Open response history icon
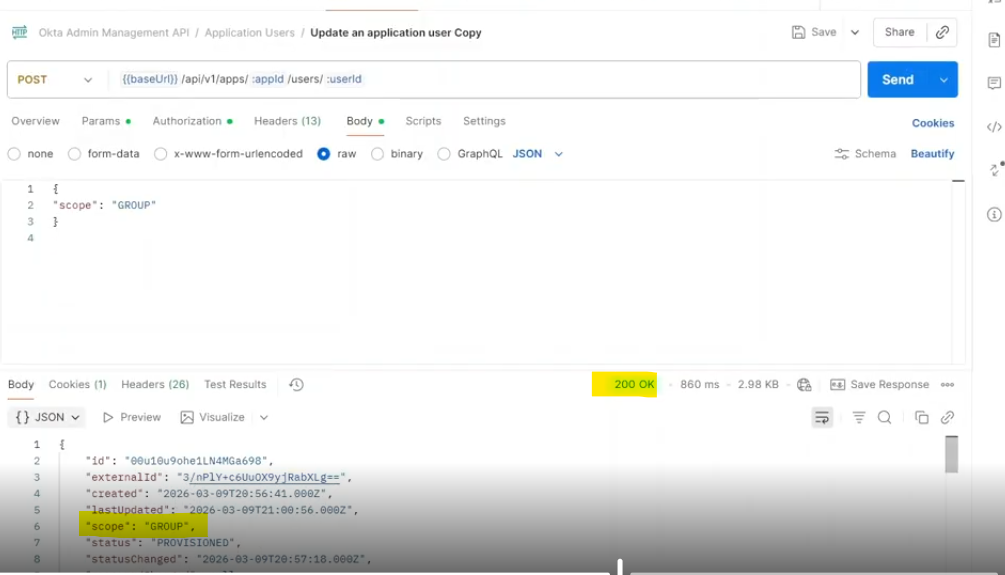 296,385
